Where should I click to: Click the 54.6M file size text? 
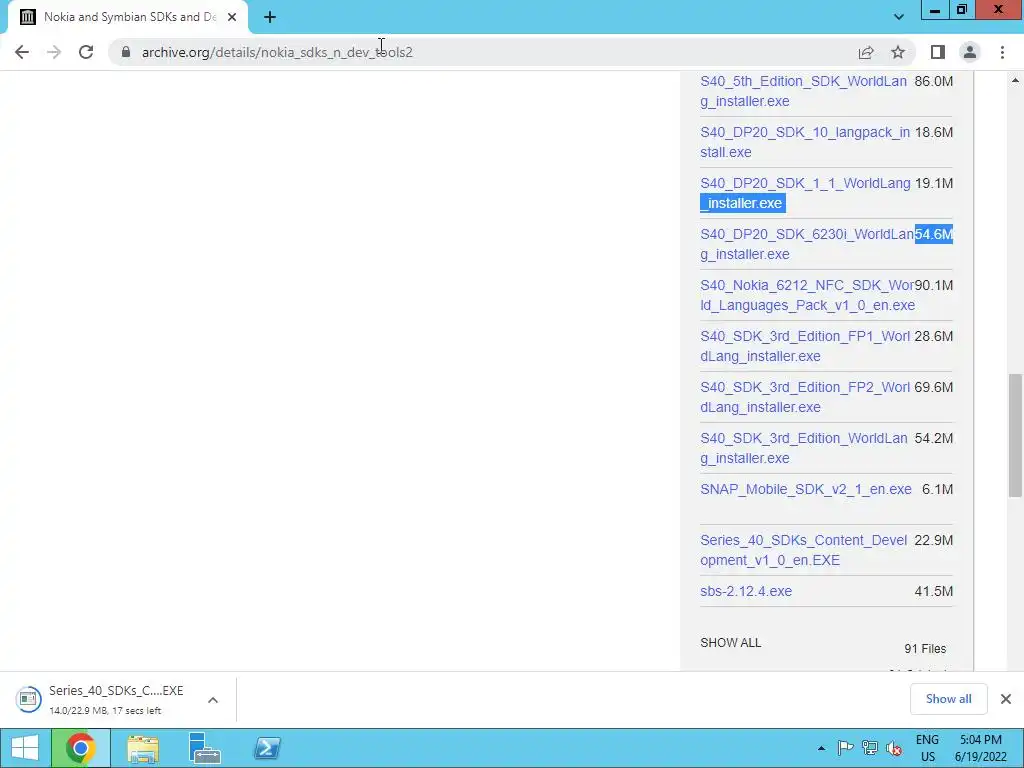[x=934, y=234]
